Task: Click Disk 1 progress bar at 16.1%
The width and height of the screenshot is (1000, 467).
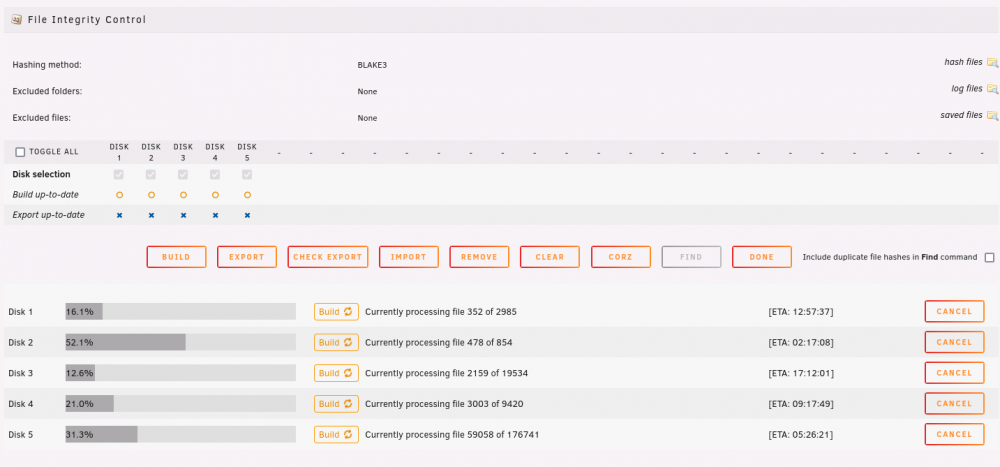Action: point(180,311)
